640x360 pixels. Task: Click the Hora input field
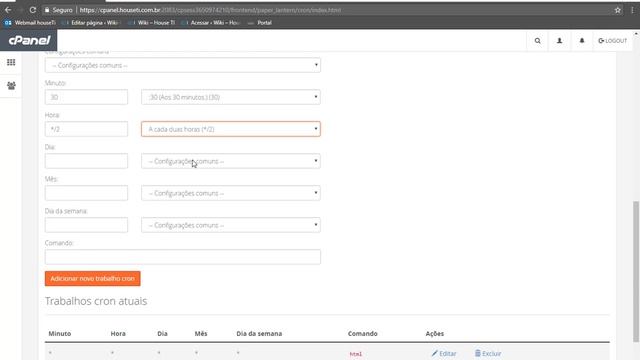click(x=86, y=129)
